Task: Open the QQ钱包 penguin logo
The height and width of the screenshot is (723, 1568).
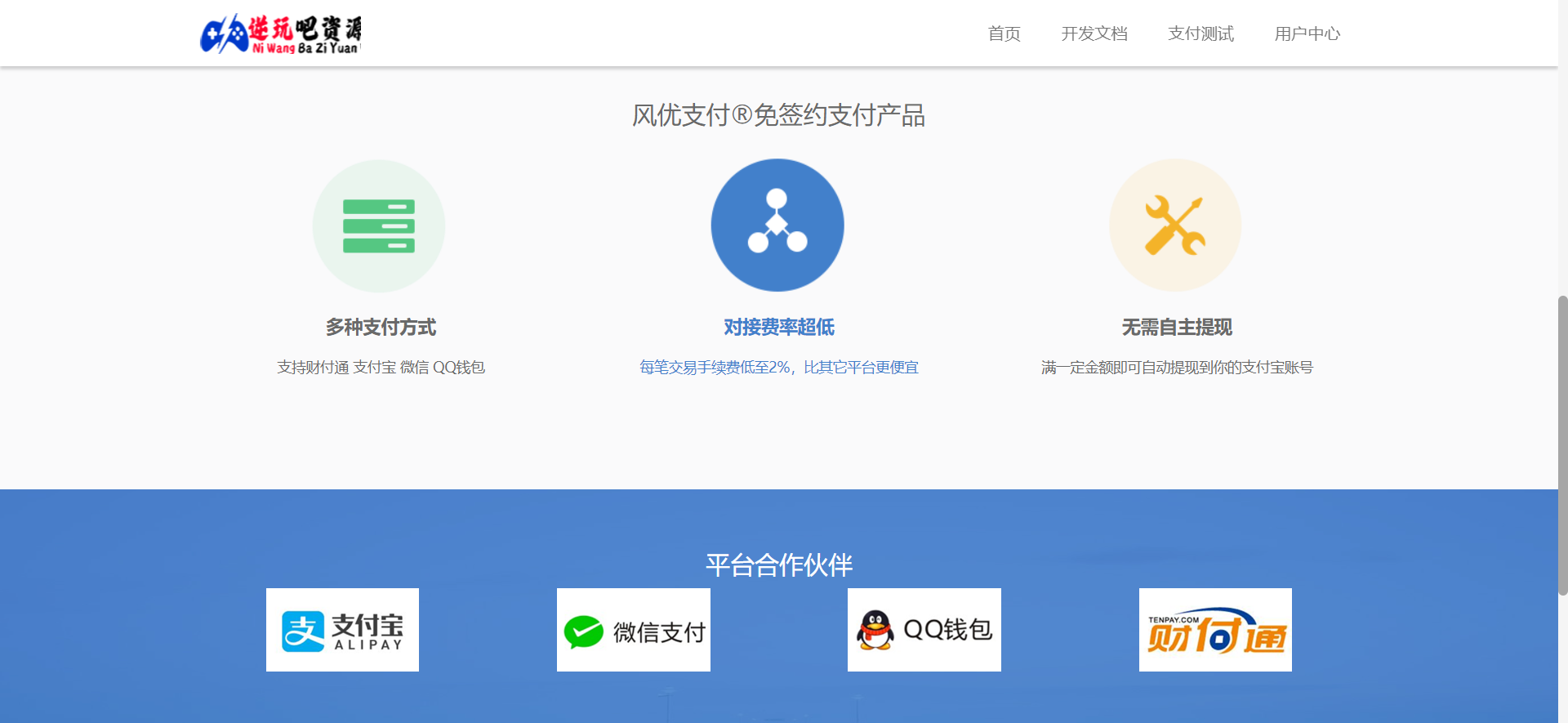Action: pyautogui.click(x=924, y=630)
